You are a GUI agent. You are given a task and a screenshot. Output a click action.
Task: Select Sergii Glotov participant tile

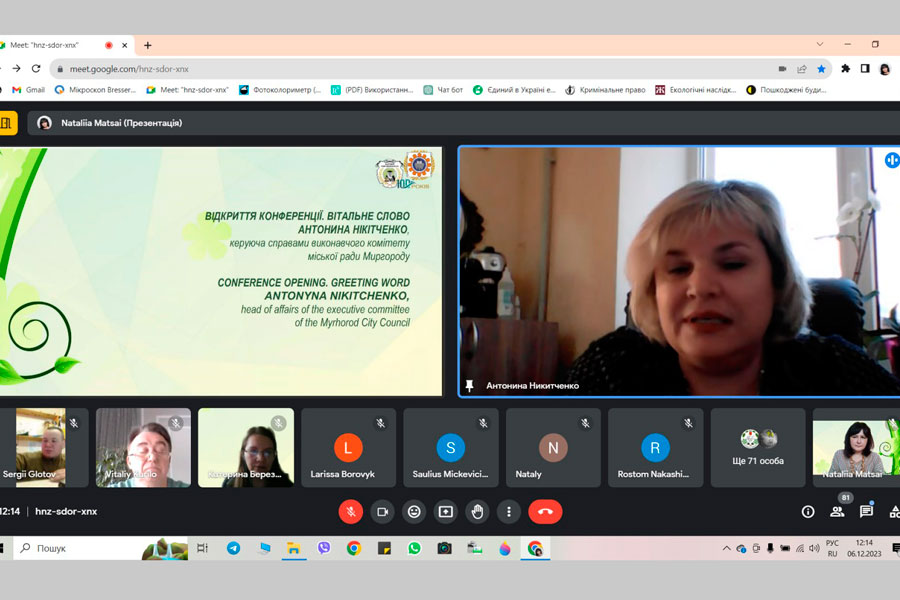pyautogui.click(x=44, y=447)
